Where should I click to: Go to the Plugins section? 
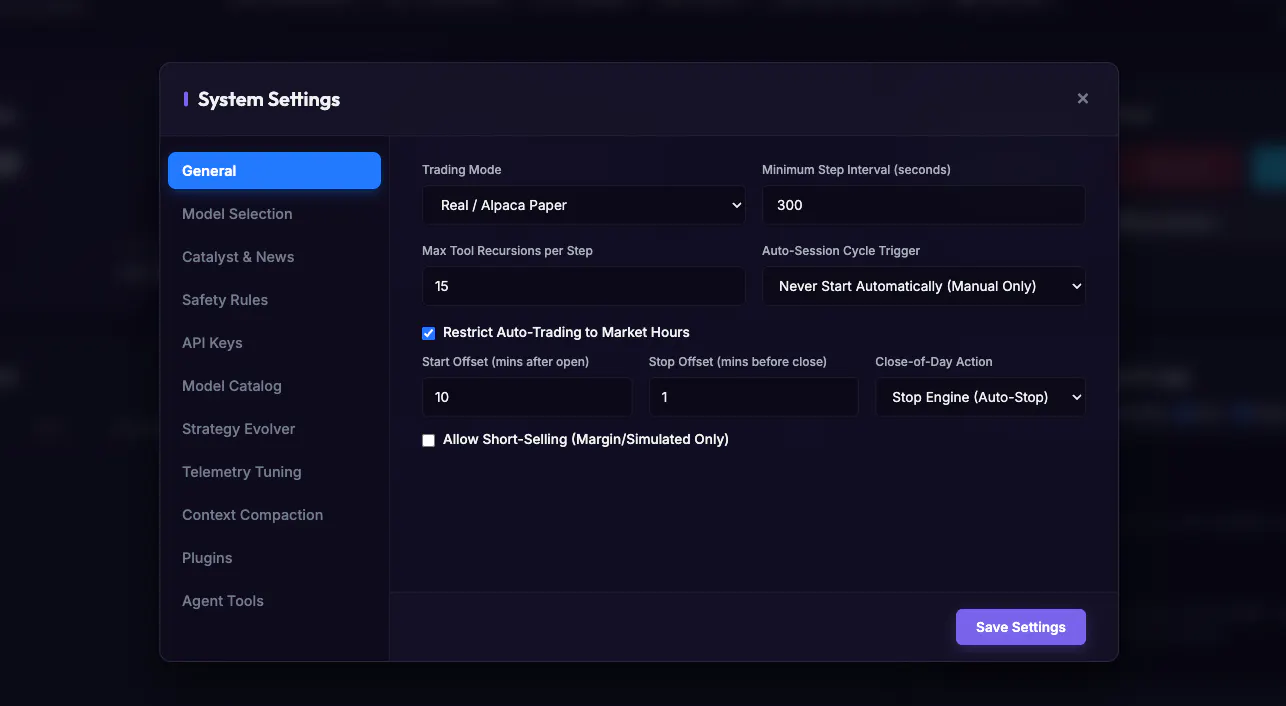click(274, 557)
